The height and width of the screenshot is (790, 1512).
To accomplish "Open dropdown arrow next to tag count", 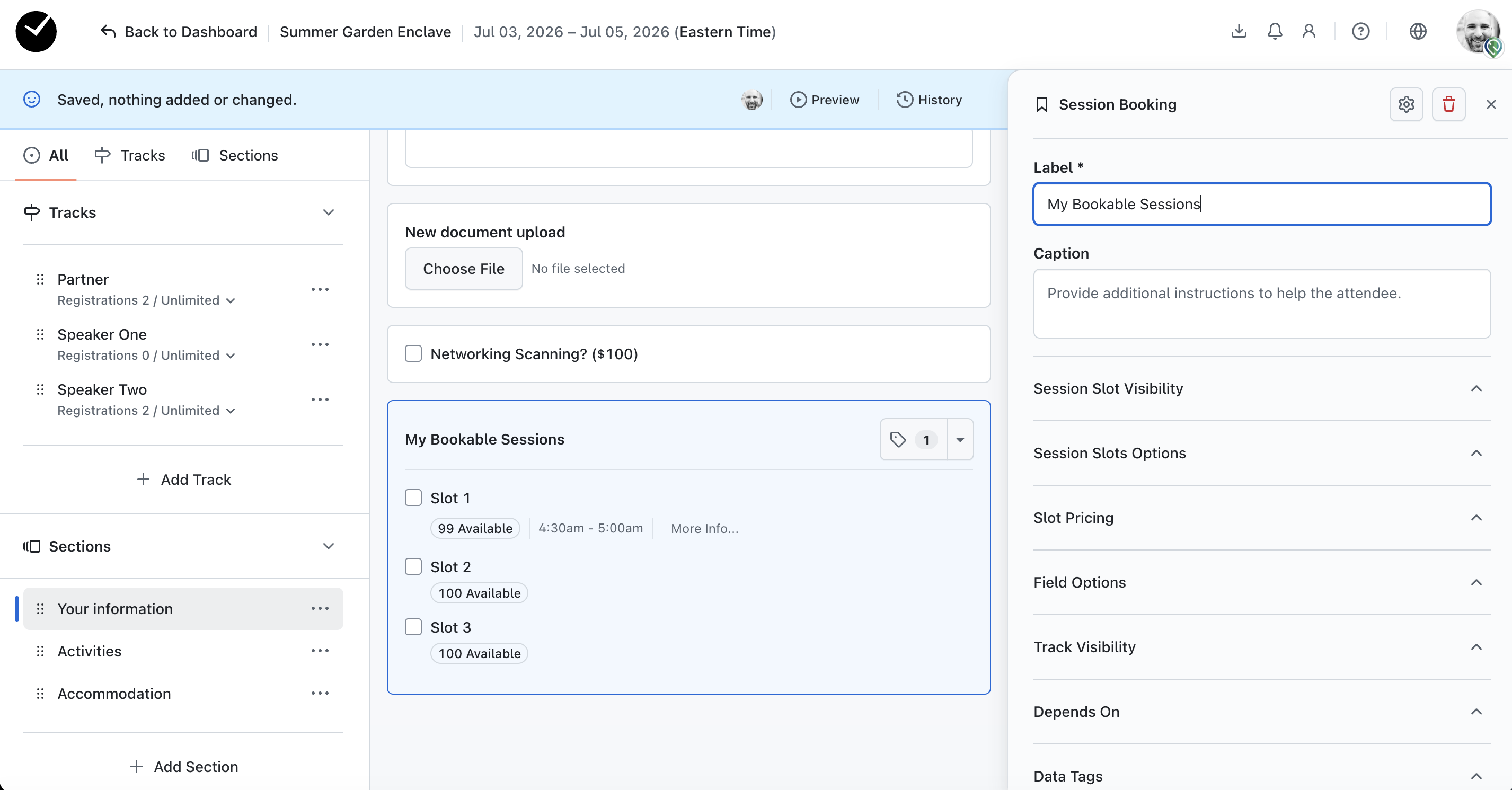I will pyautogui.click(x=960, y=440).
